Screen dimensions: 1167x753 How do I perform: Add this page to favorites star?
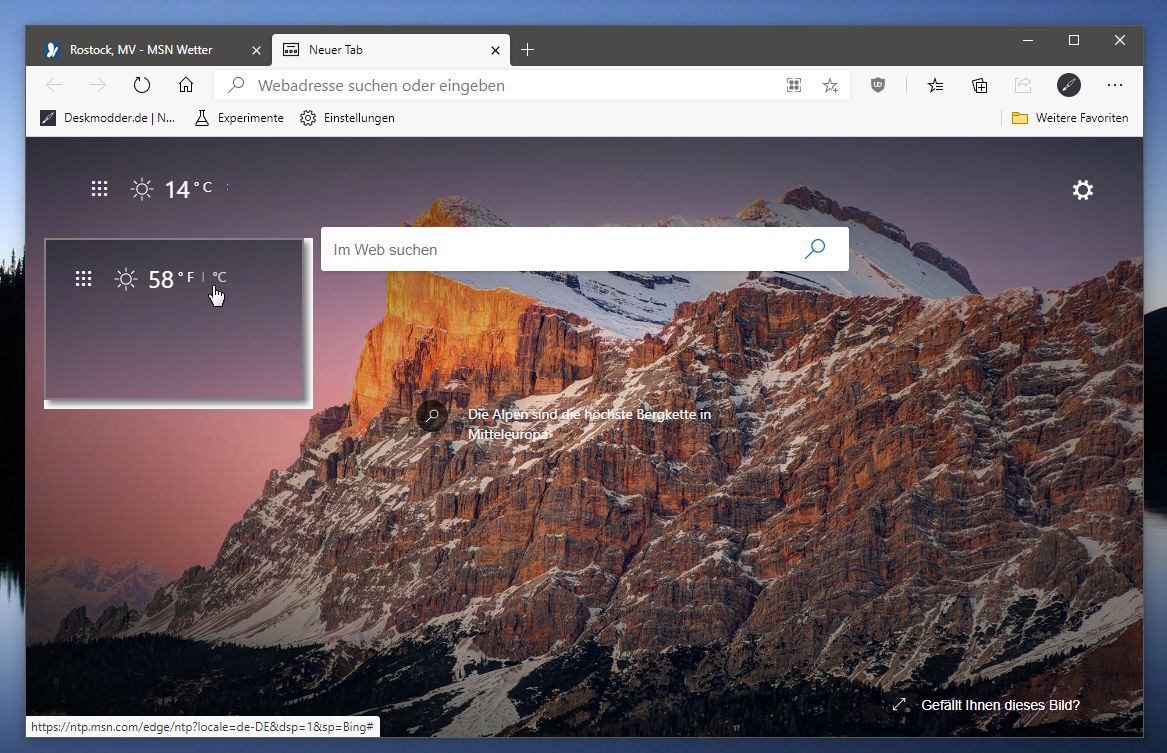click(830, 86)
